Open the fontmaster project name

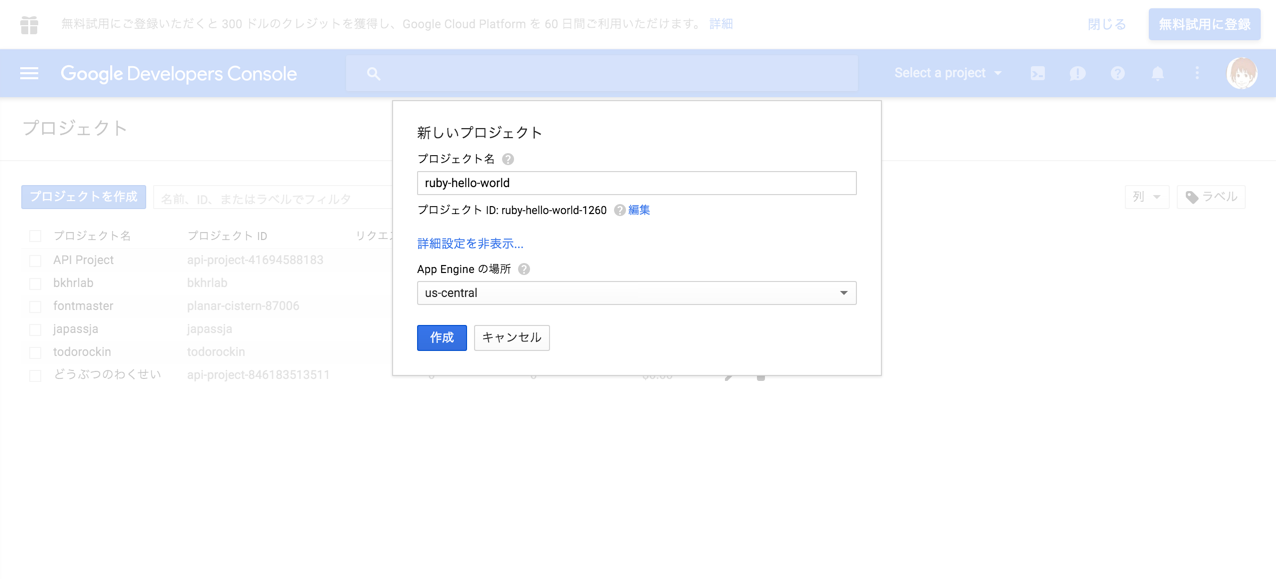pyautogui.click(x=83, y=306)
